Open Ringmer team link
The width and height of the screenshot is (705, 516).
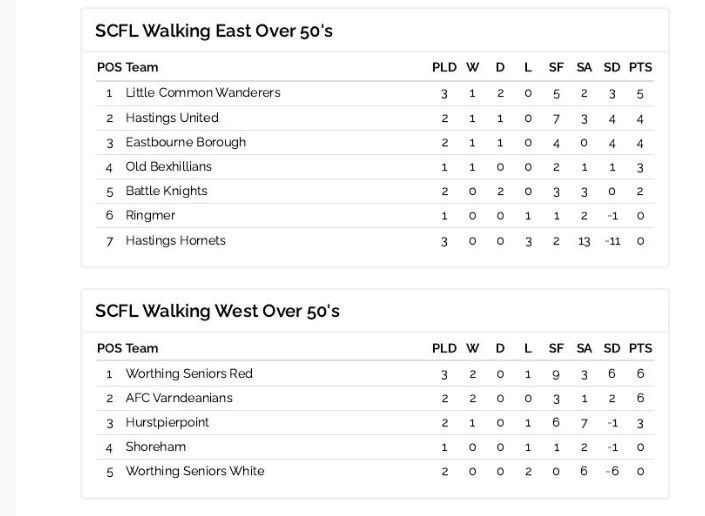(x=150, y=215)
